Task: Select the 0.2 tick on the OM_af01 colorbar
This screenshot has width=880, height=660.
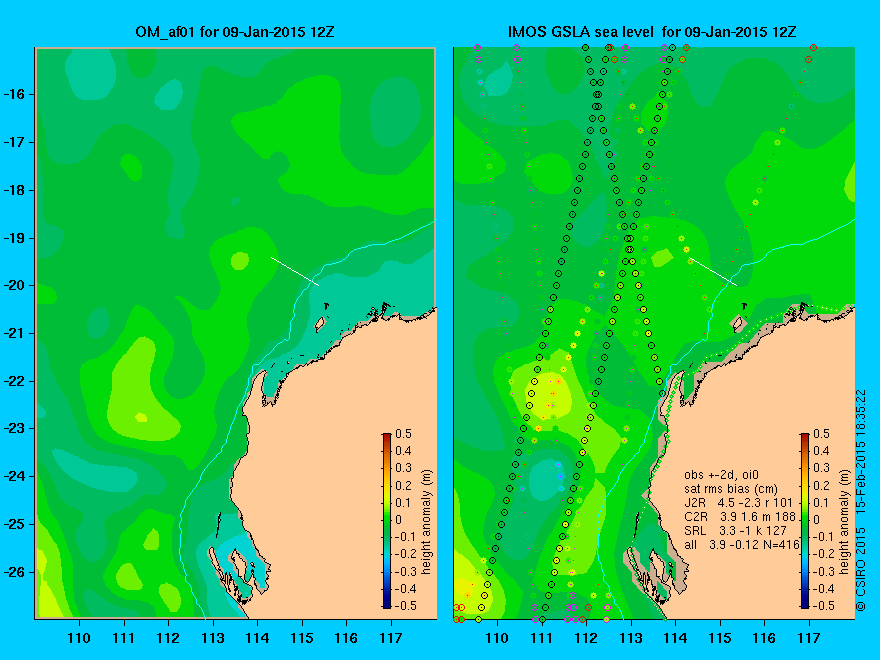Action: (x=404, y=486)
